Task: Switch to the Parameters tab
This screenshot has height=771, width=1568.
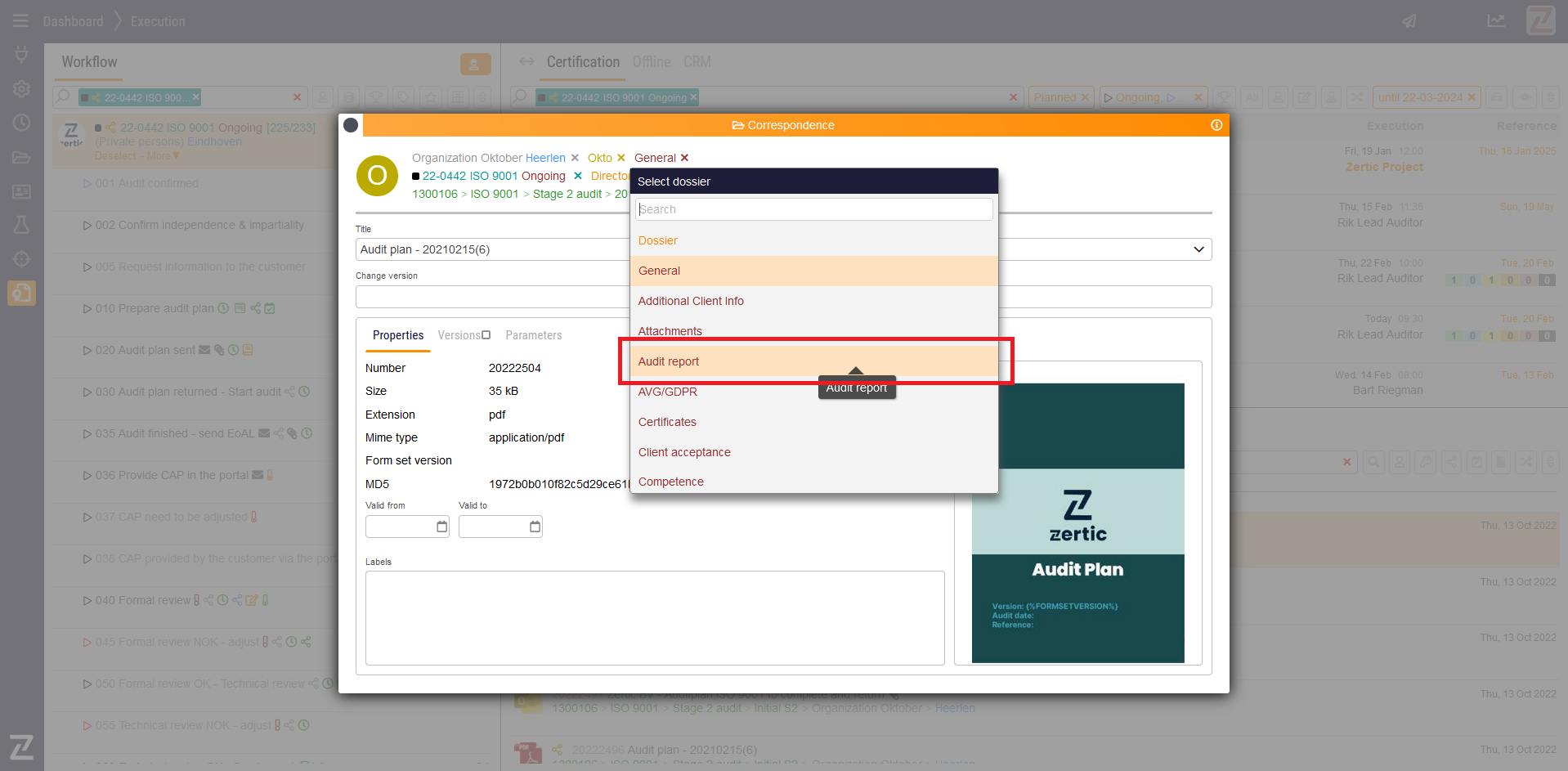Action: [533, 335]
